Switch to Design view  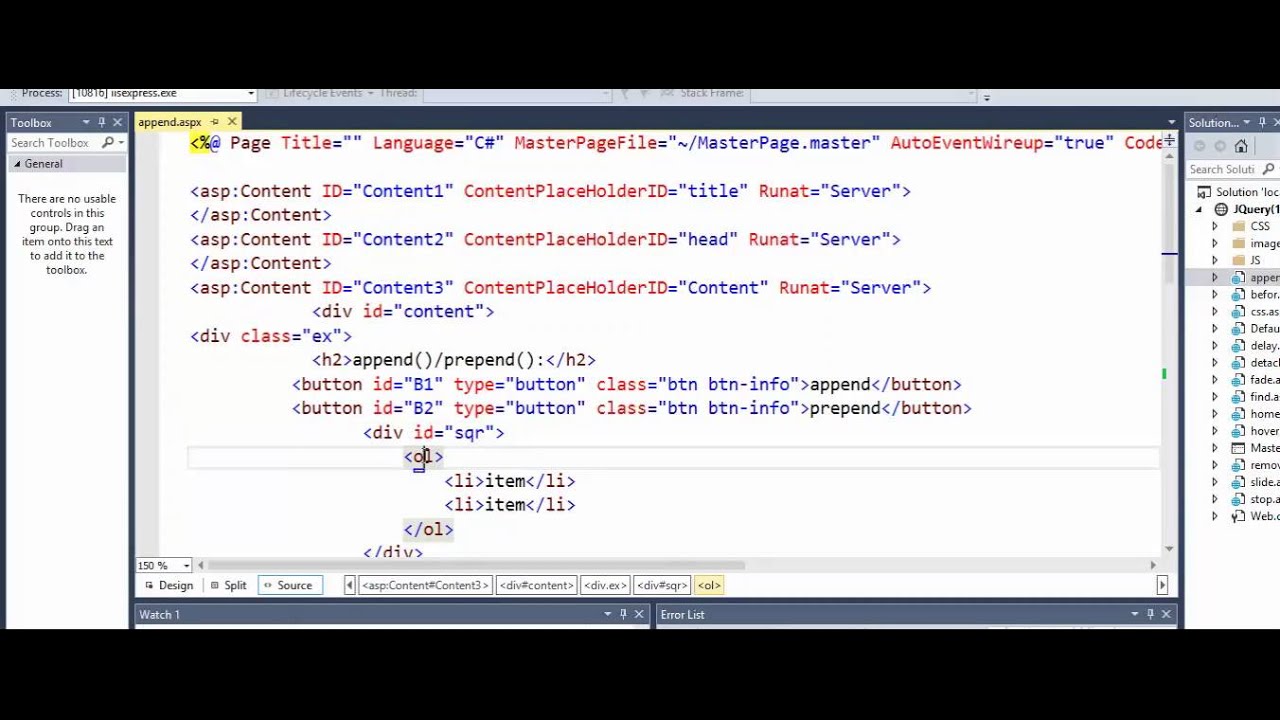(168, 585)
